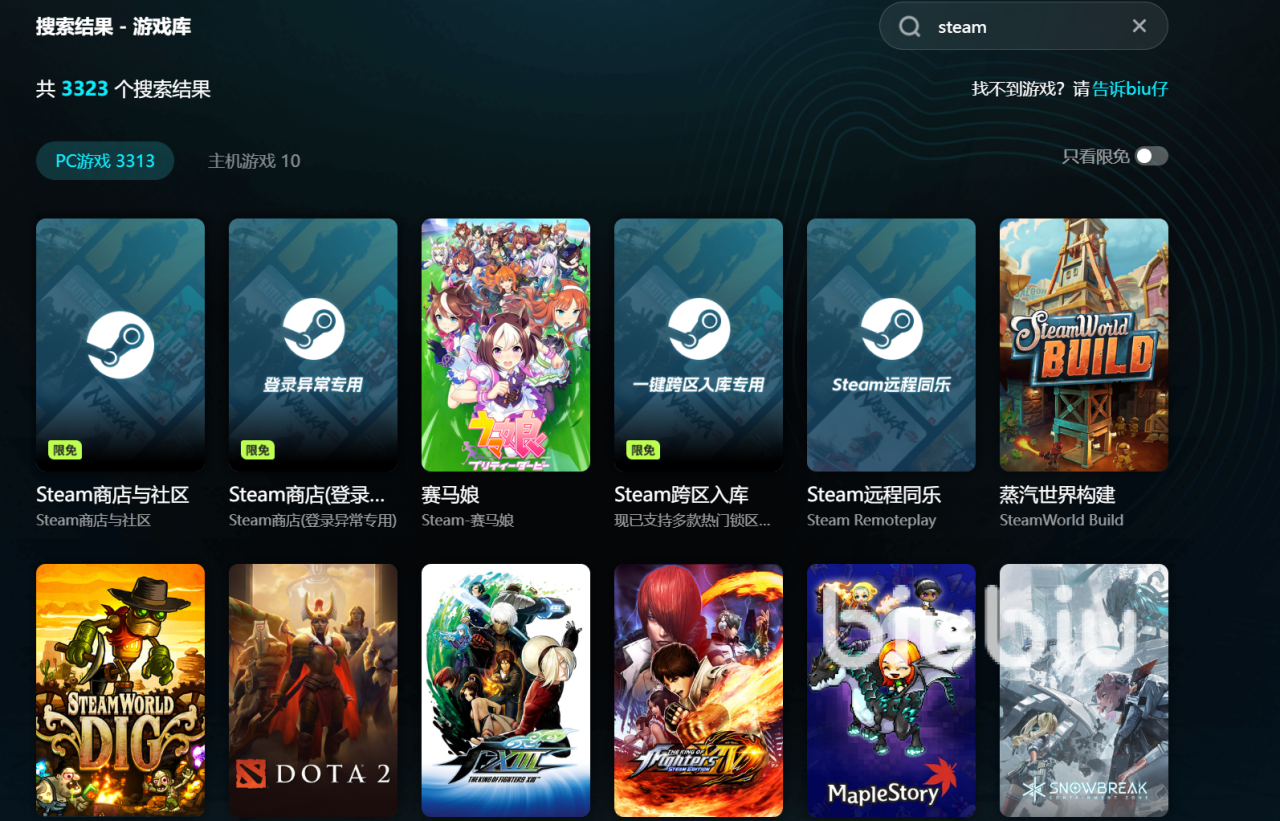This screenshot has width=1280, height=821.
Task: Click 限免 badge on Steam商店与社区 card
Action: (x=65, y=450)
